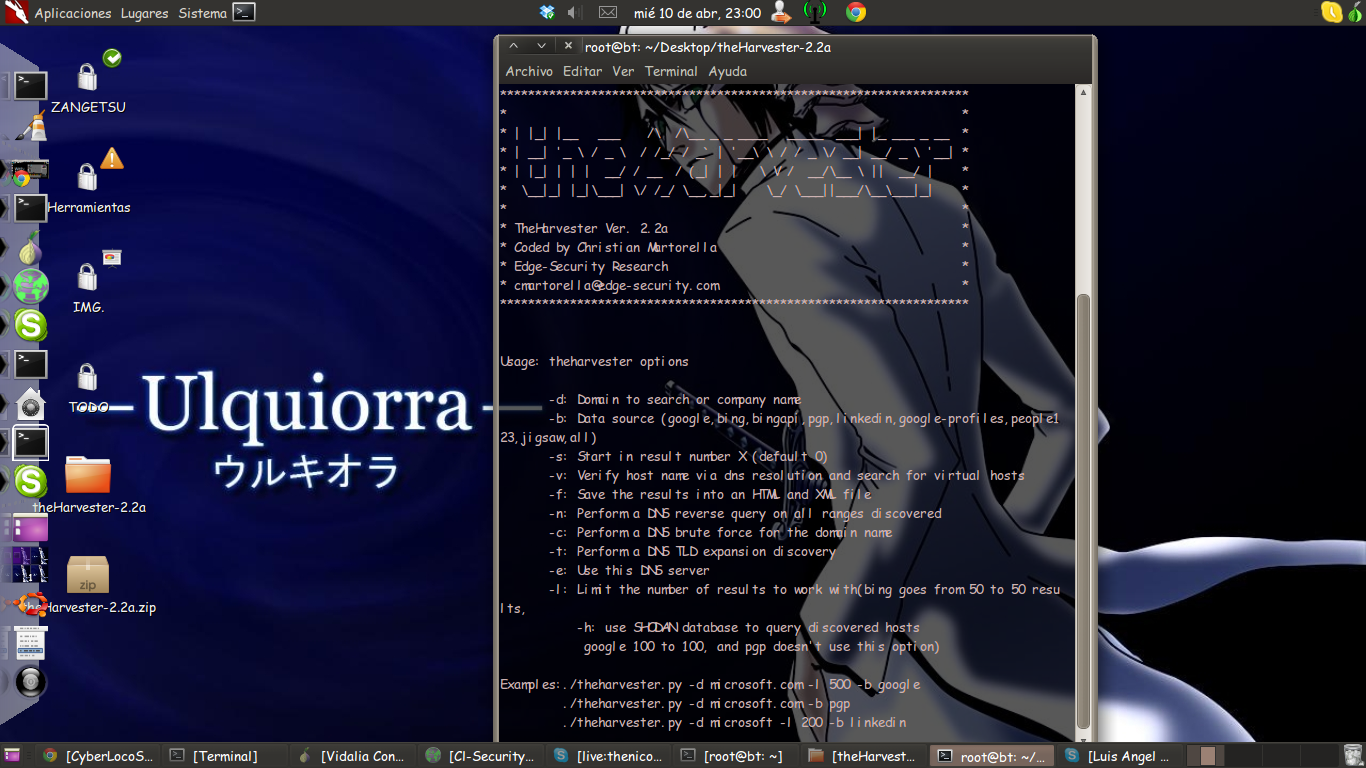The height and width of the screenshot is (768, 1366).
Task: Switch to the [Terminal] taskbar window
Action: coord(225,756)
